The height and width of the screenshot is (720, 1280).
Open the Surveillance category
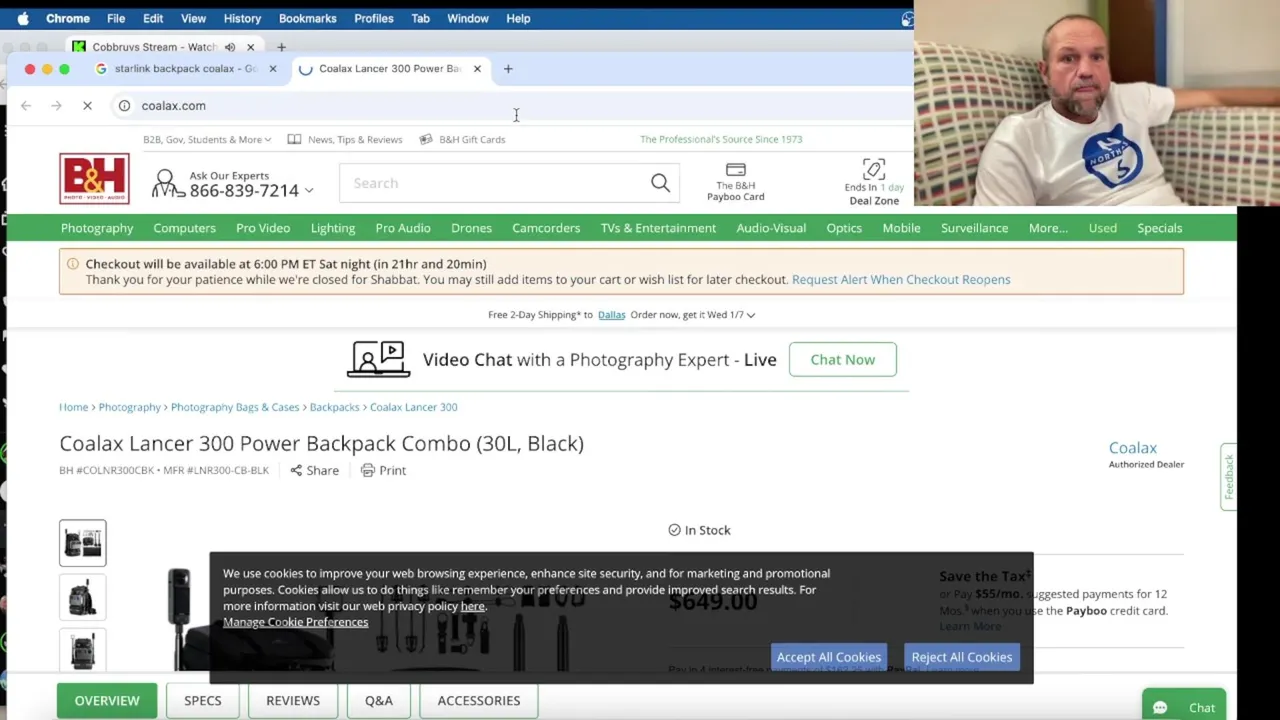click(x=974, y=228)
